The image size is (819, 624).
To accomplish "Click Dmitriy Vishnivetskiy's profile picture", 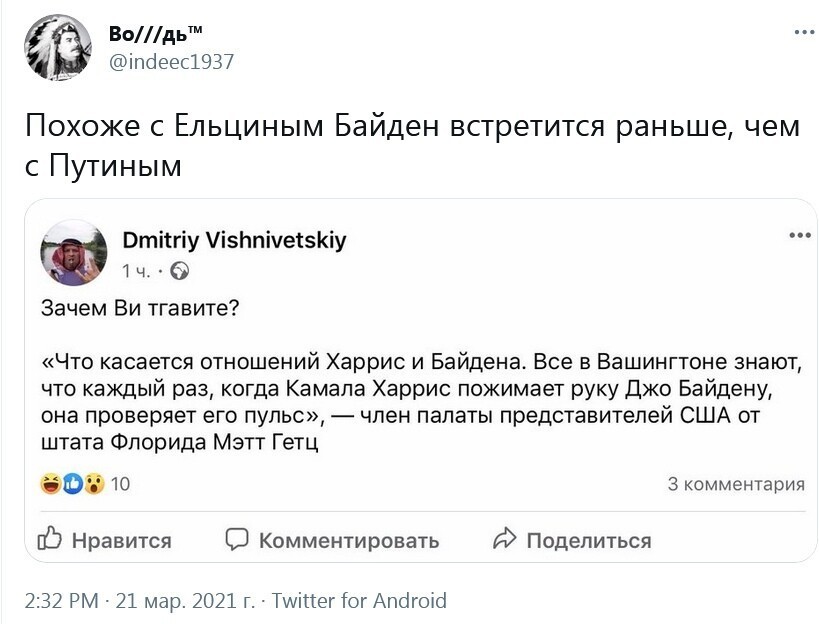I will pyautogui.click(x=74, y=253).
